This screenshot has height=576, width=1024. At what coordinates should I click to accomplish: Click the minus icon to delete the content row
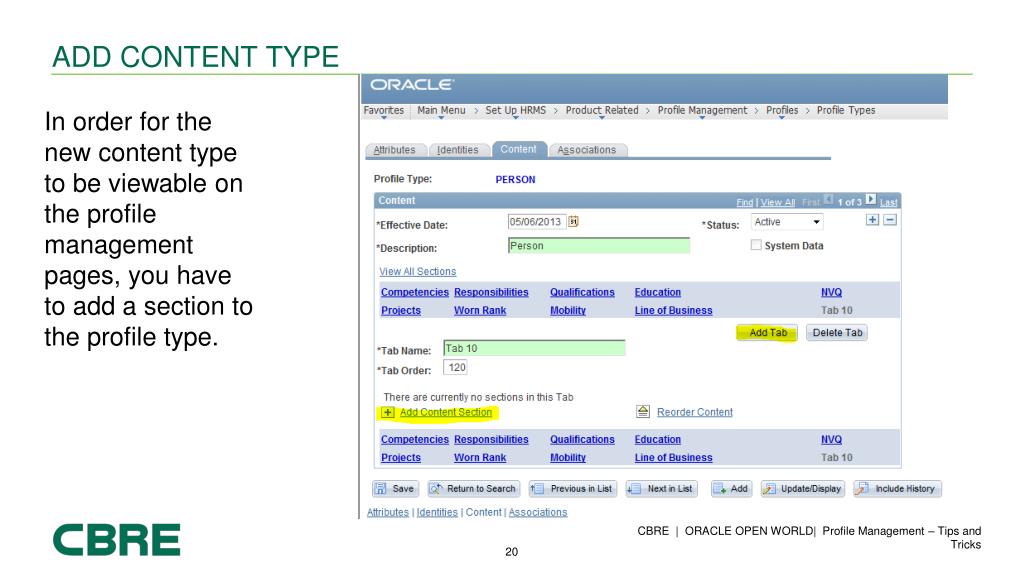coord(890,220)
